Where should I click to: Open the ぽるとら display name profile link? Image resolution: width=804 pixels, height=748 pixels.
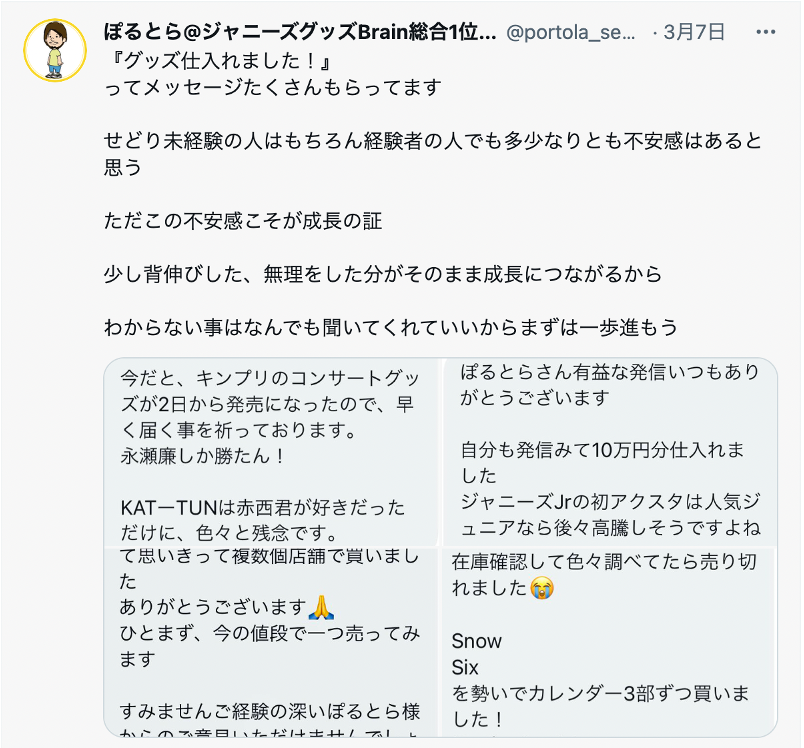(x=300, y=32)
